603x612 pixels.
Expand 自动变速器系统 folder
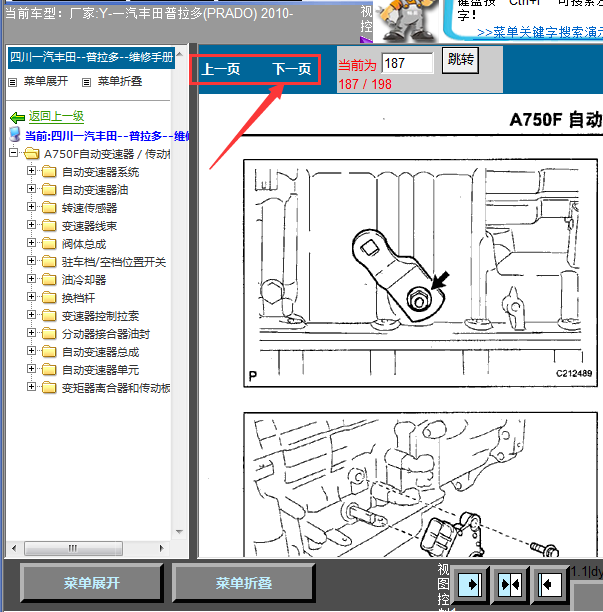click(x=32, y=171)
